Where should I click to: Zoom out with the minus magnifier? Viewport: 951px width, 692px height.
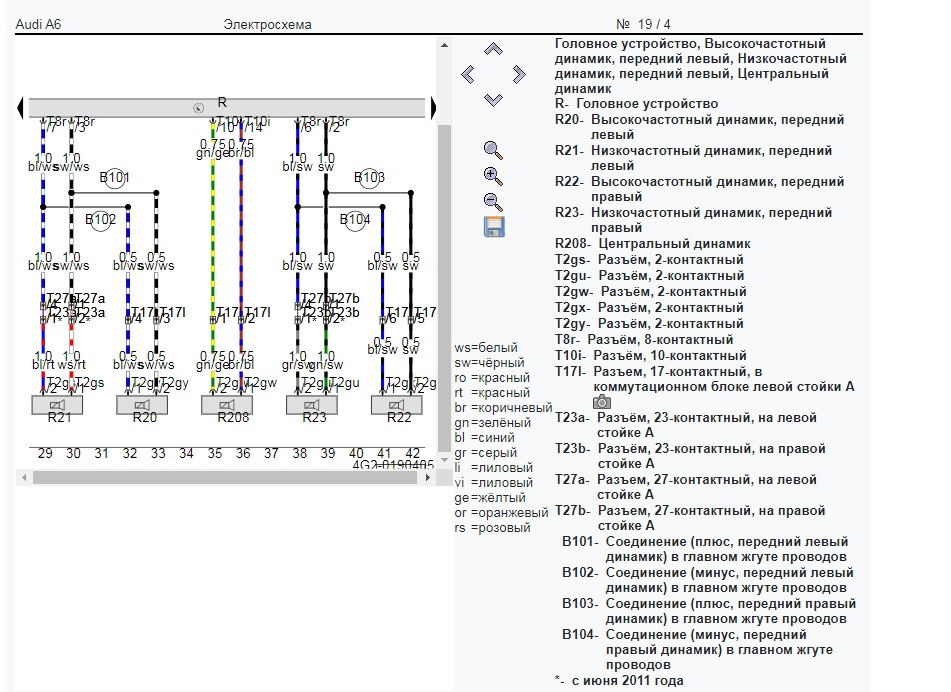click(493, 201)
